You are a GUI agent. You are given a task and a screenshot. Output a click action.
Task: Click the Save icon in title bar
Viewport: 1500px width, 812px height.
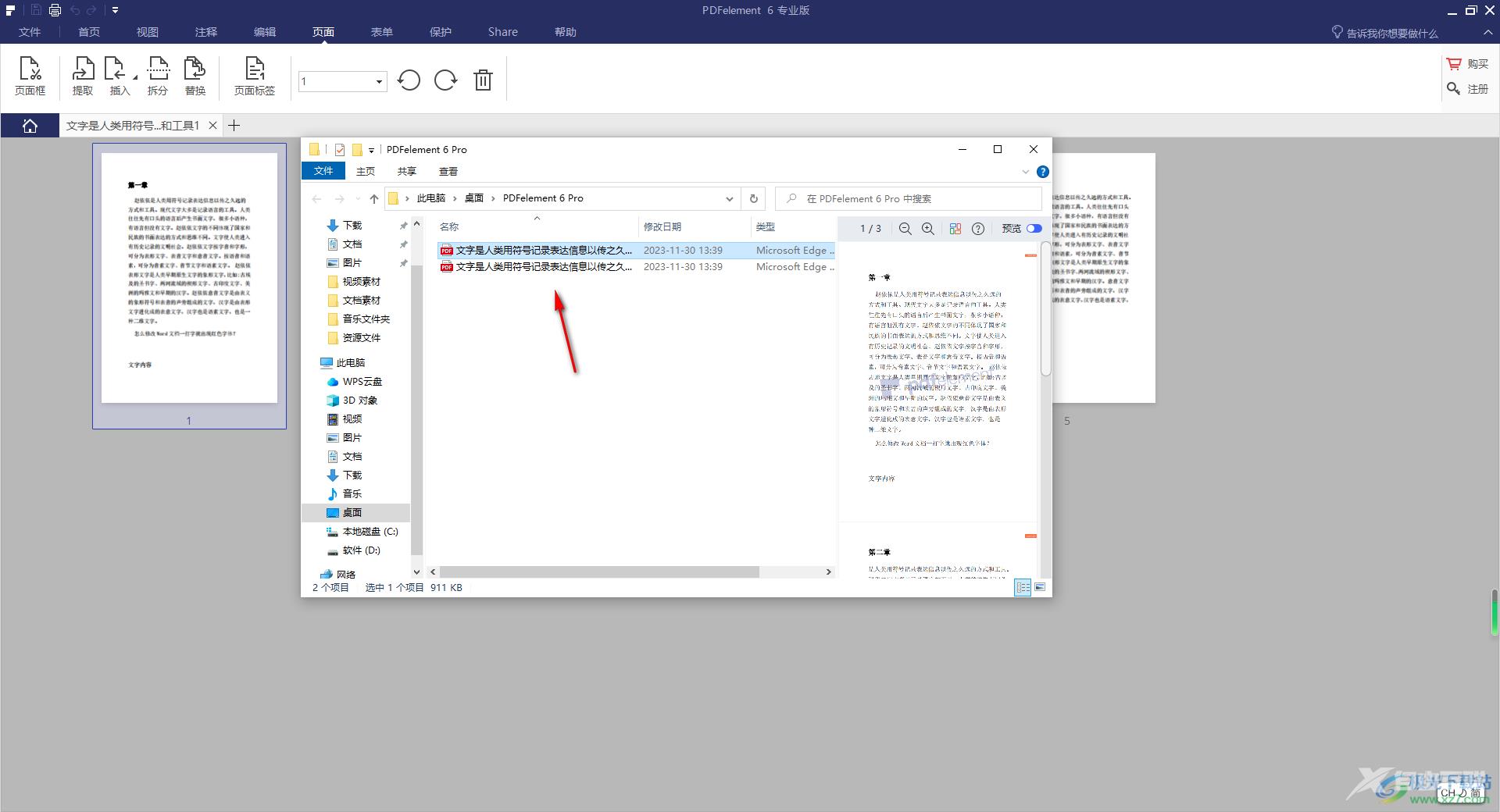pyautogui.click(x=36, y=10)
